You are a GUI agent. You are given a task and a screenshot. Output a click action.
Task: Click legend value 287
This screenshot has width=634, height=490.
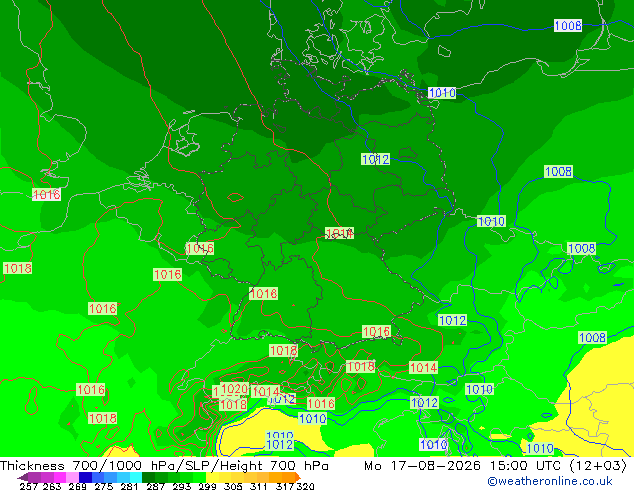[x=155, y=486]
